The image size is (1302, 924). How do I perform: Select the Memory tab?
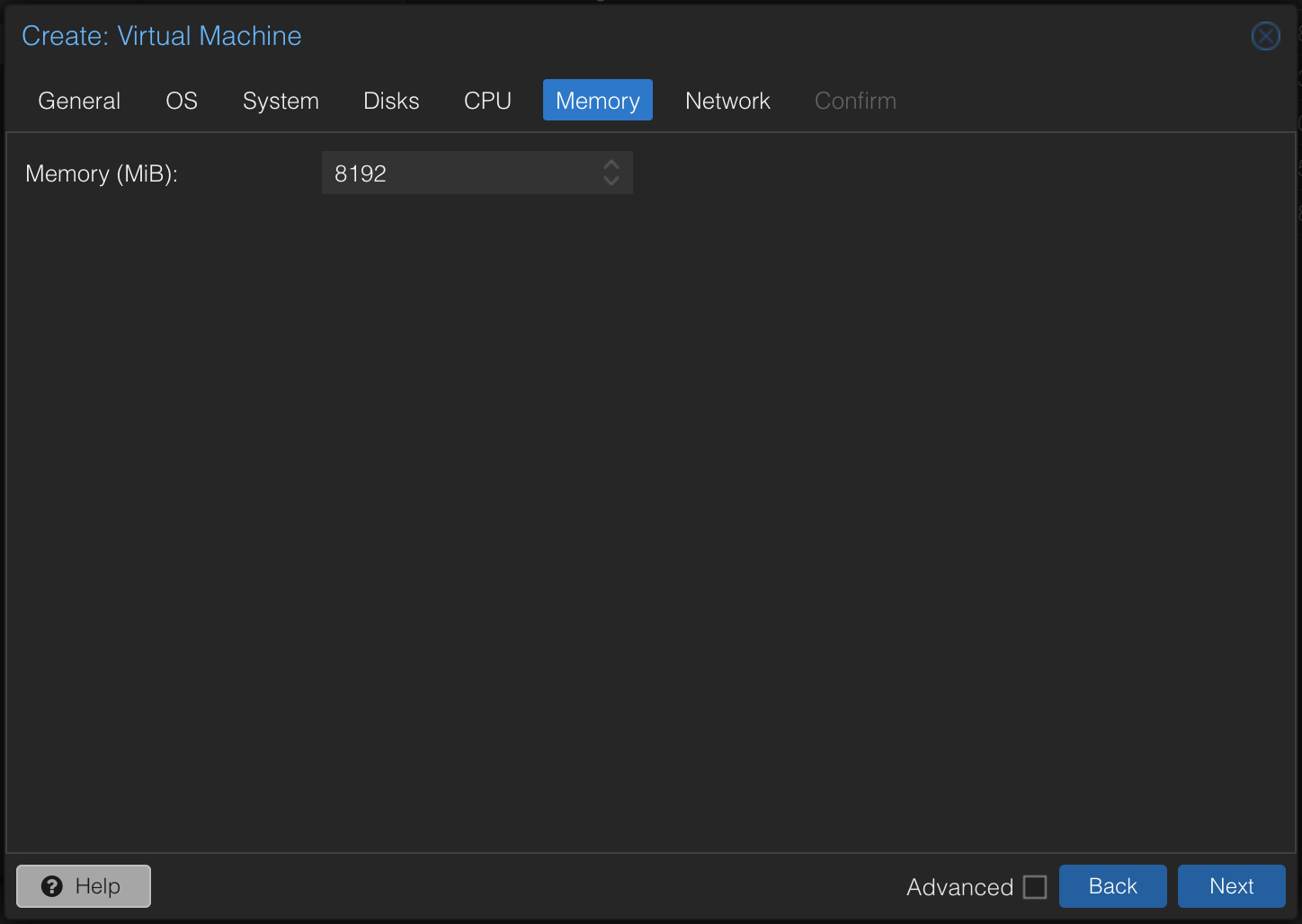point(597,100)
